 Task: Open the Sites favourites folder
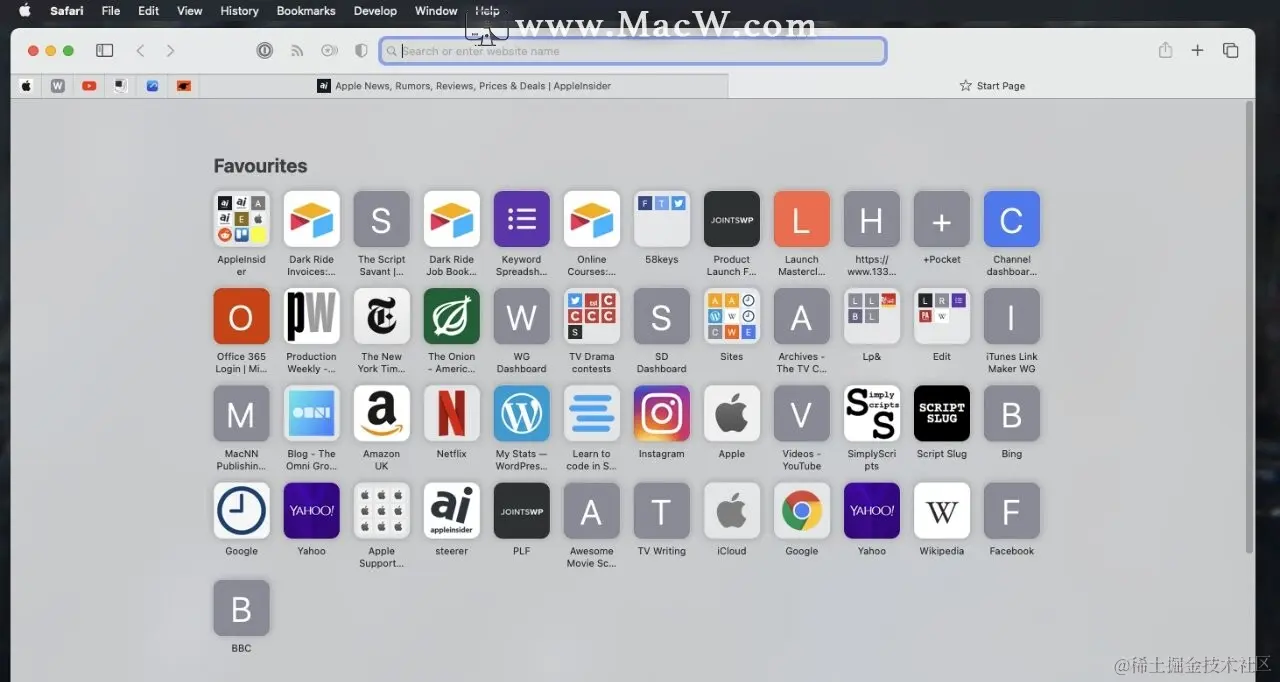pyautogui.click(x=731, y=316)
